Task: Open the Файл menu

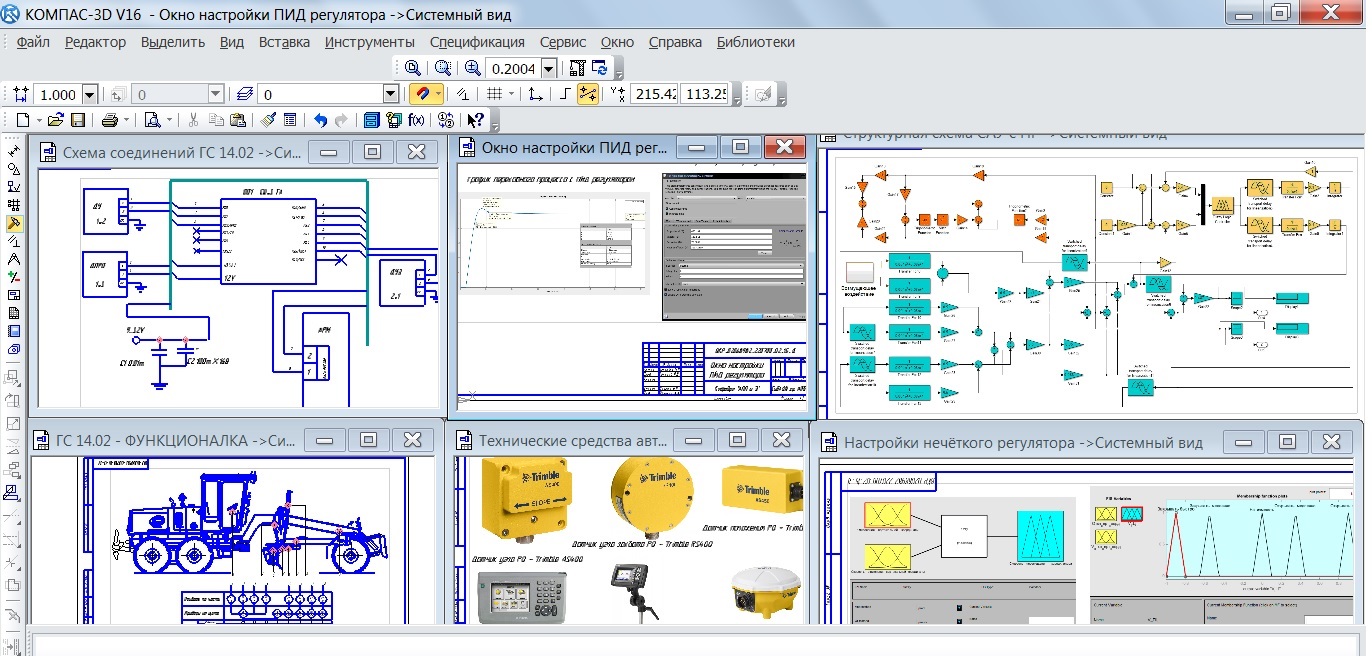Action: [33, 42]
